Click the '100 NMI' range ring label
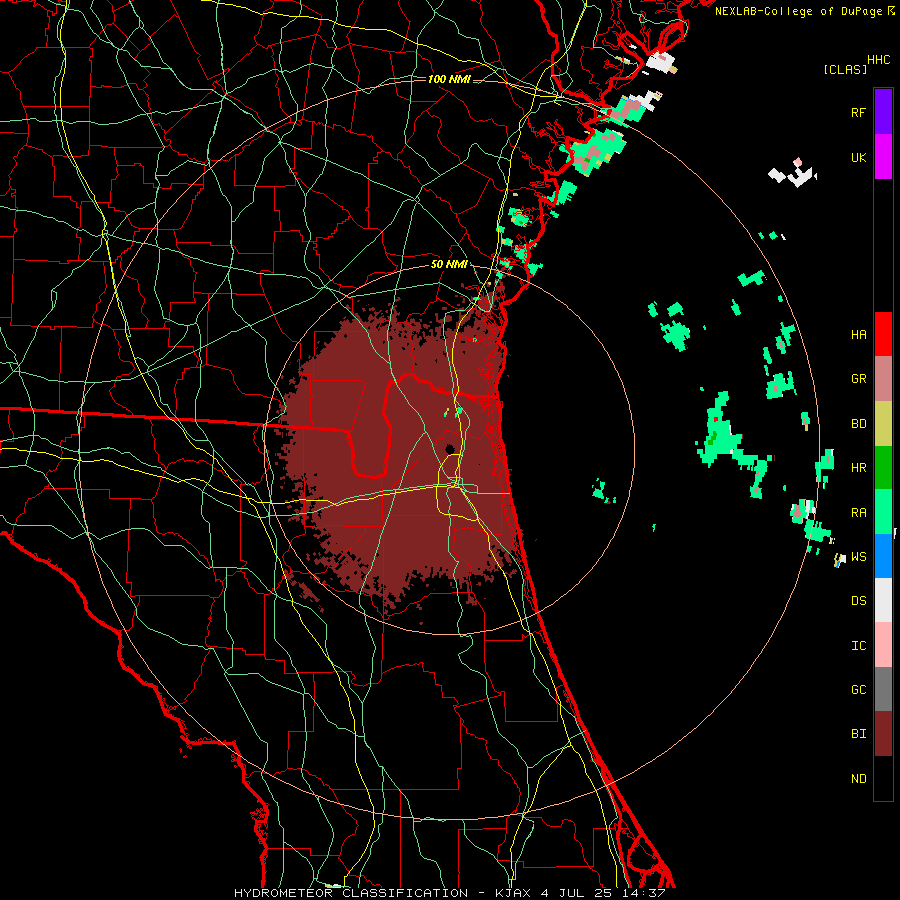900x900 pixels. pyautogui.click(x=449, y=79)
